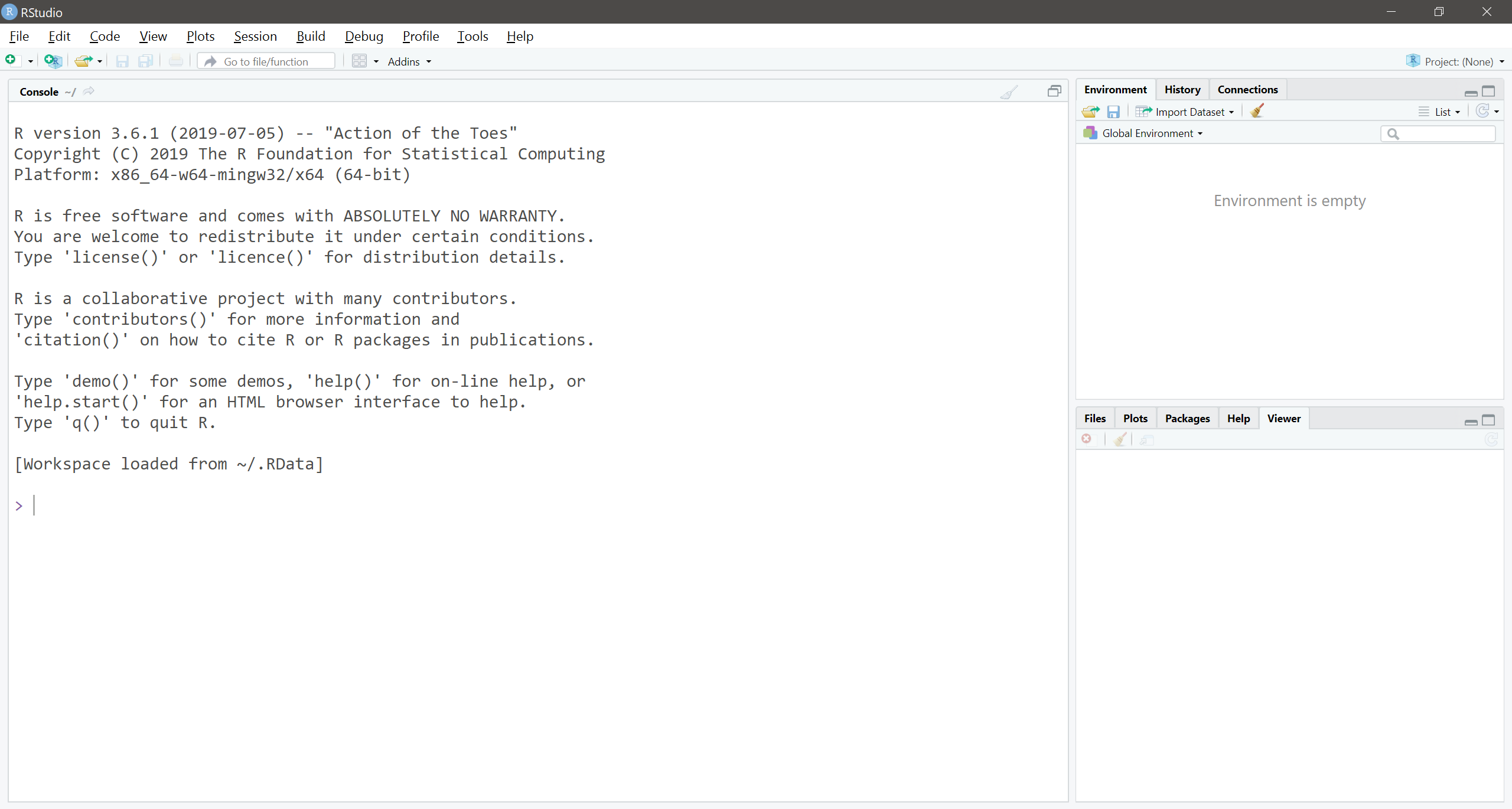This screenshot has width=1512, height=809.
Task: Open the Code menu
Action: 105,36
